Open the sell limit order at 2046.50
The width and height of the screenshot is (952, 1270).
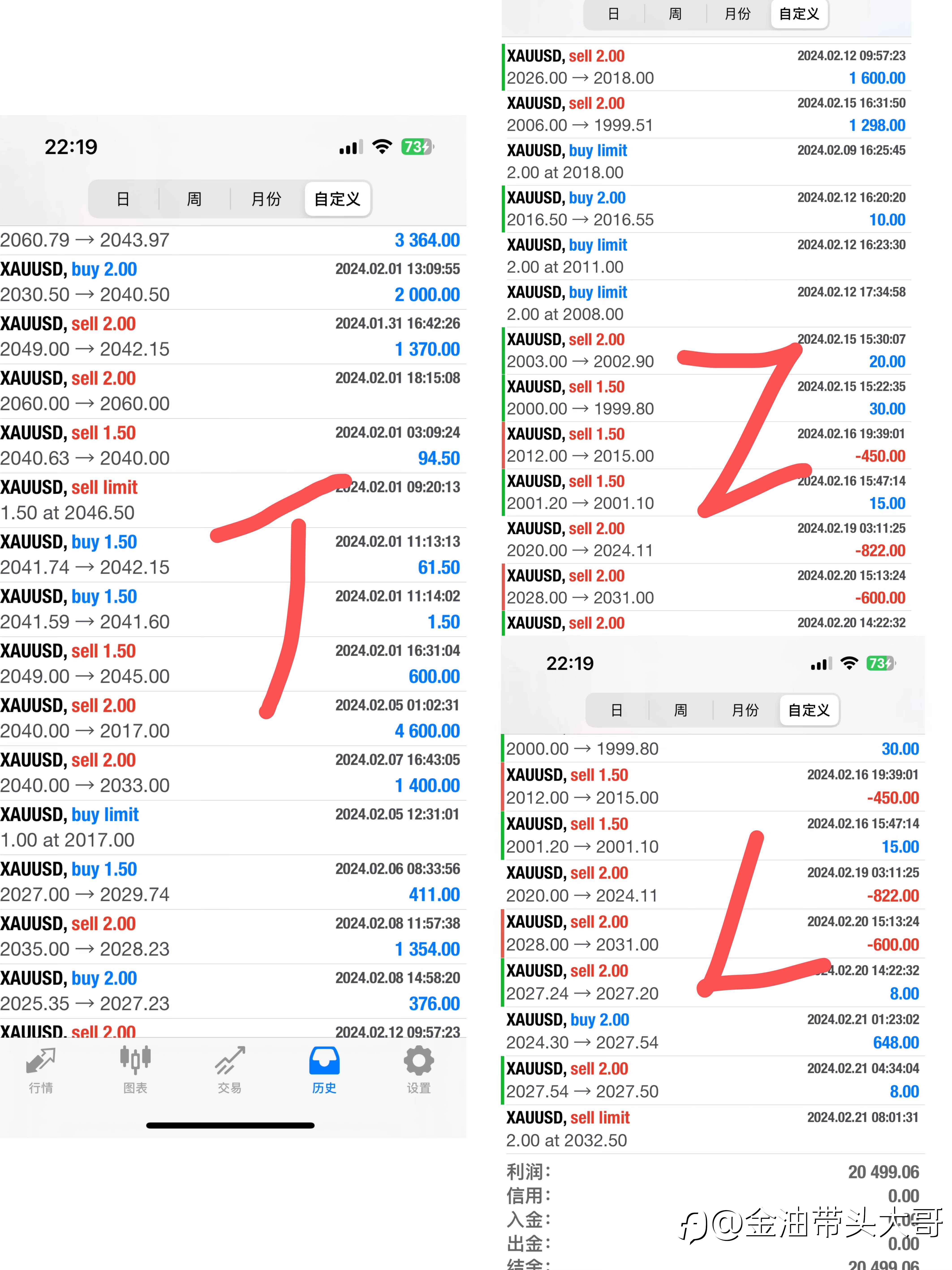click(233, 500)
